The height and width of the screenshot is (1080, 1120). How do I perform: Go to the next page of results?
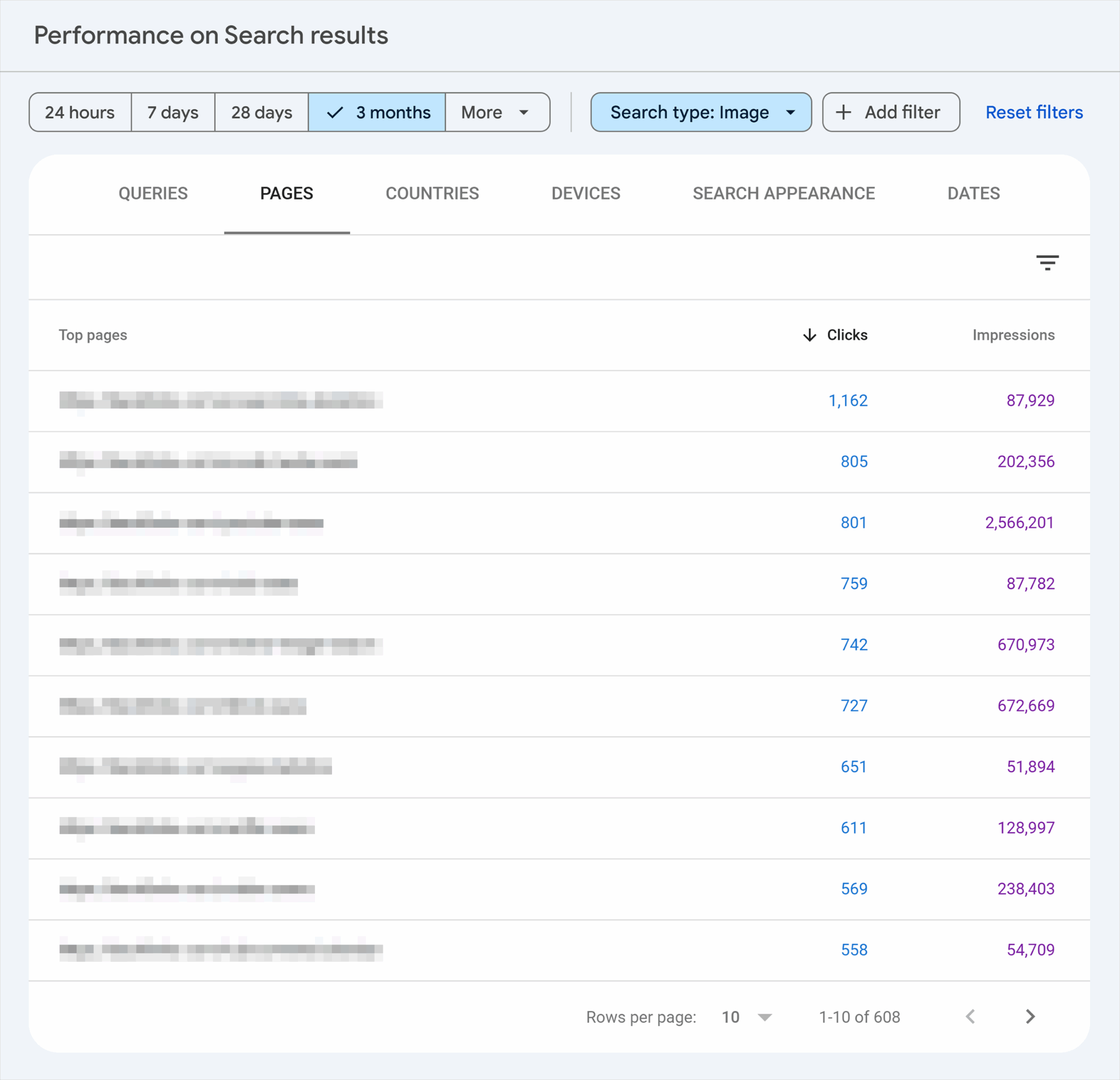coord(1030,1017)
